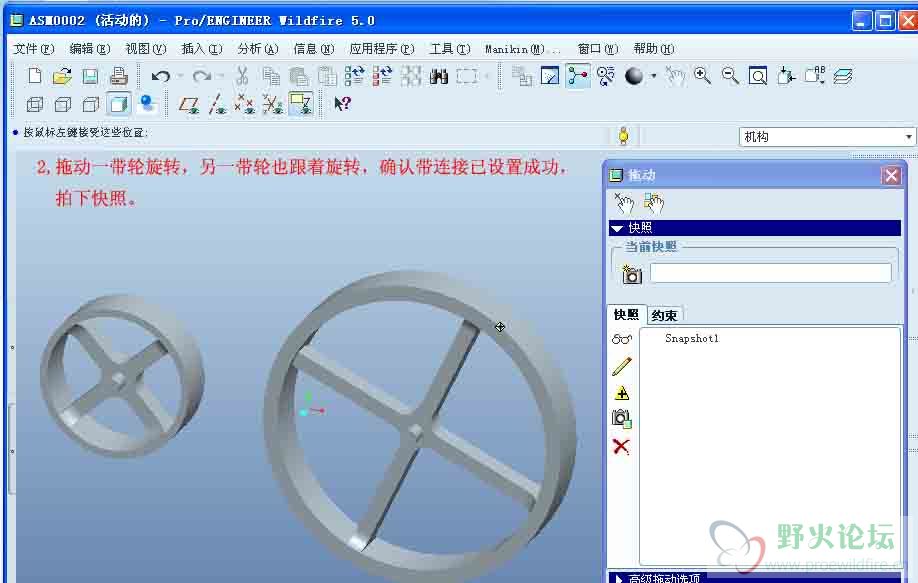Click the Redraw view icon
The width and height of the screenshot is (918, 583).
pos(550,76)
